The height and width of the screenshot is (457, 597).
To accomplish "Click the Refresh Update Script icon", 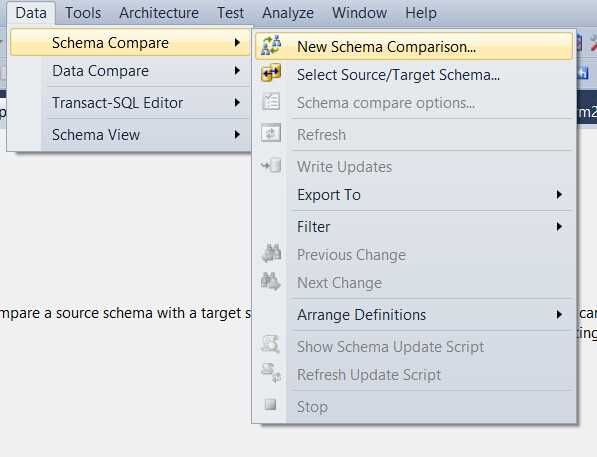I will [271, 373].
